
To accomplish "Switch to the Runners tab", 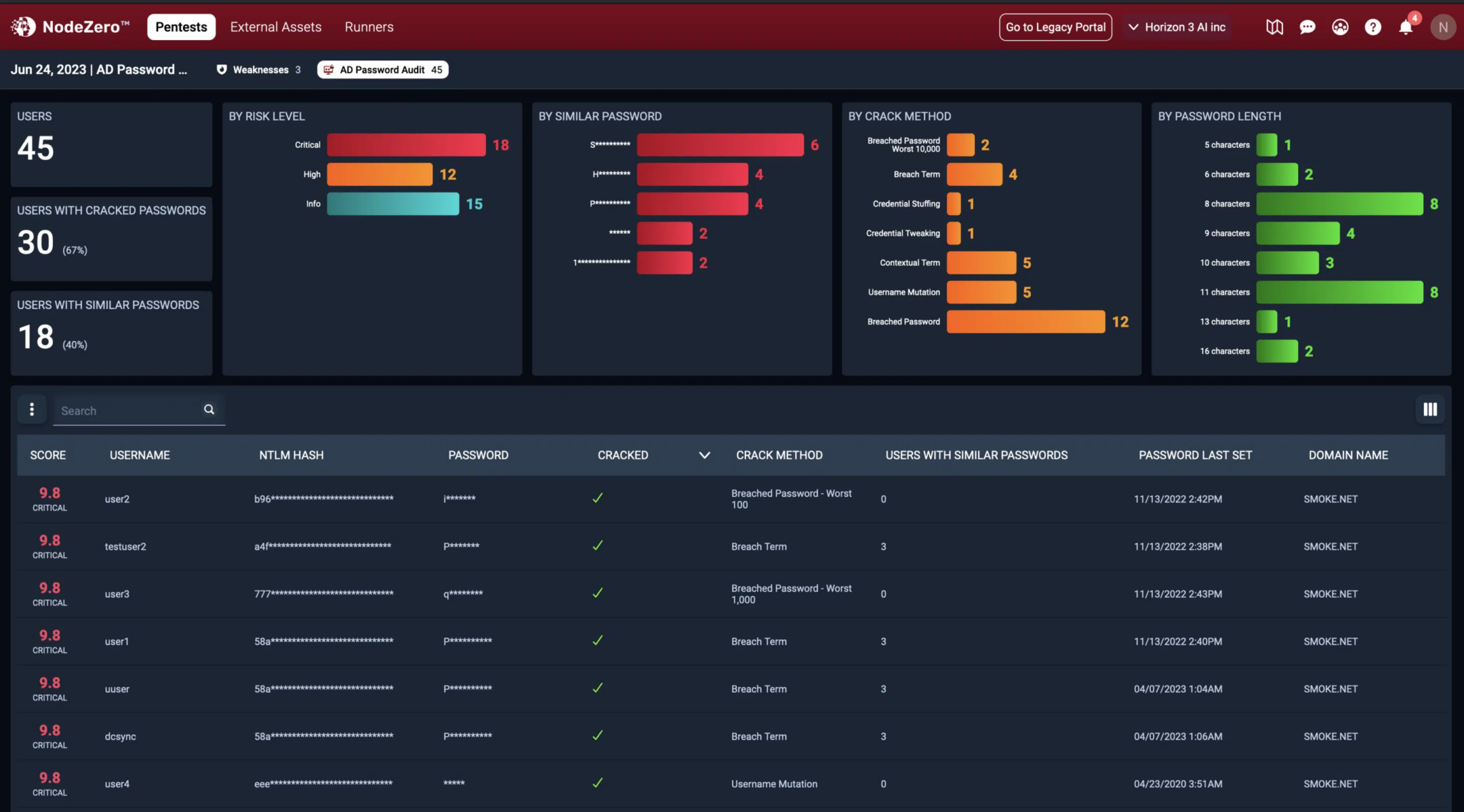I will [x=369, y=27].
